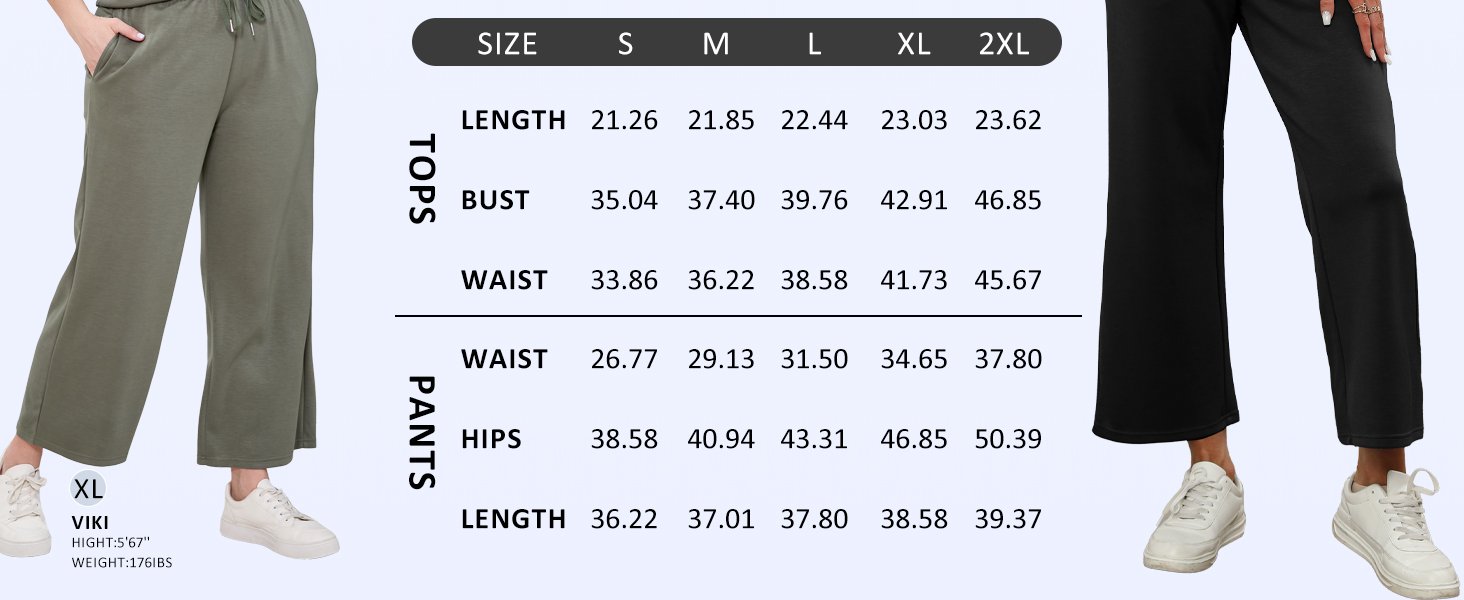Select the BUST row label
The image size is (1464, 600).
pos(495,200)
